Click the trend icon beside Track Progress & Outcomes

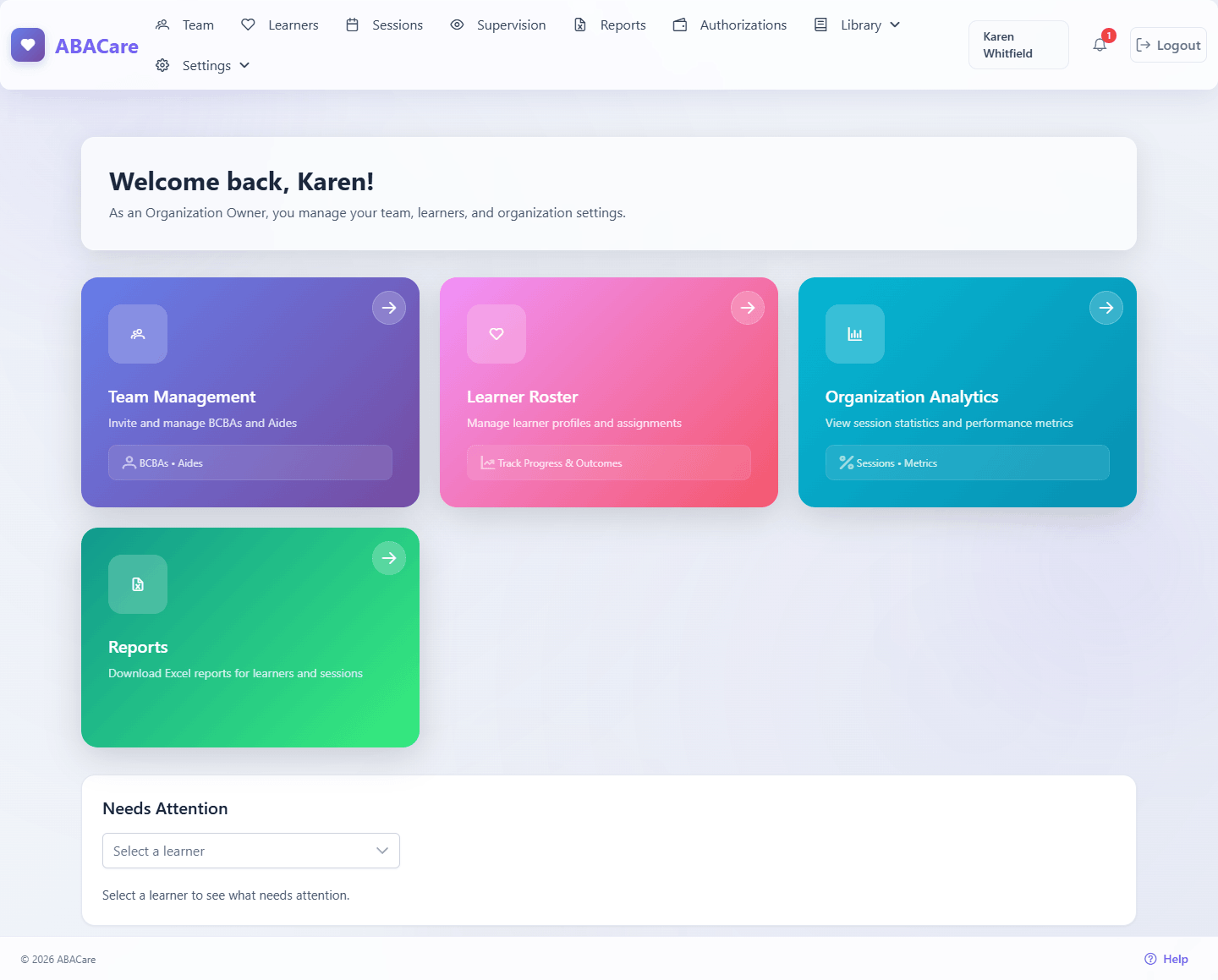coord(488,463)
